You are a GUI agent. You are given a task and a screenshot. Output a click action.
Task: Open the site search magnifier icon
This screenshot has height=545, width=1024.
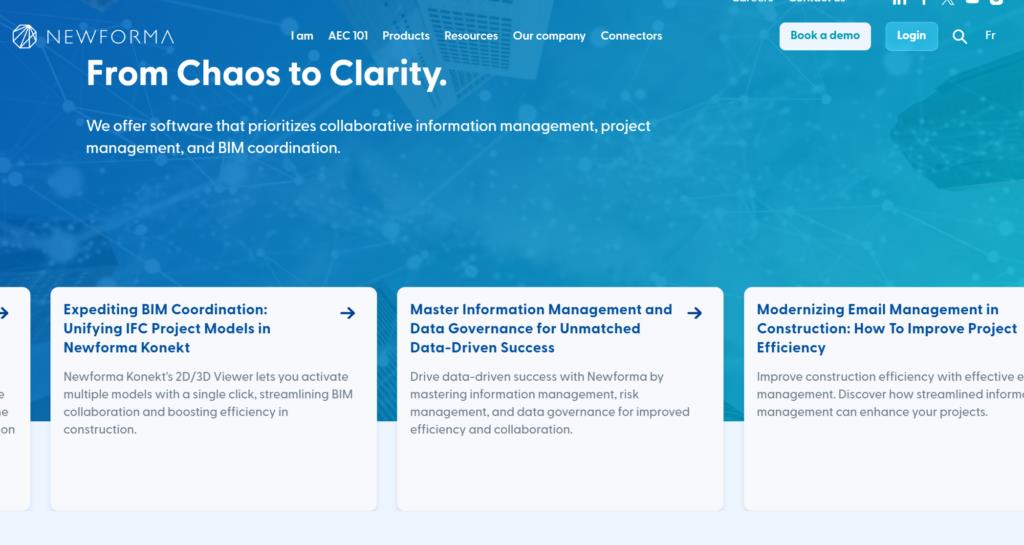point(959,37)
